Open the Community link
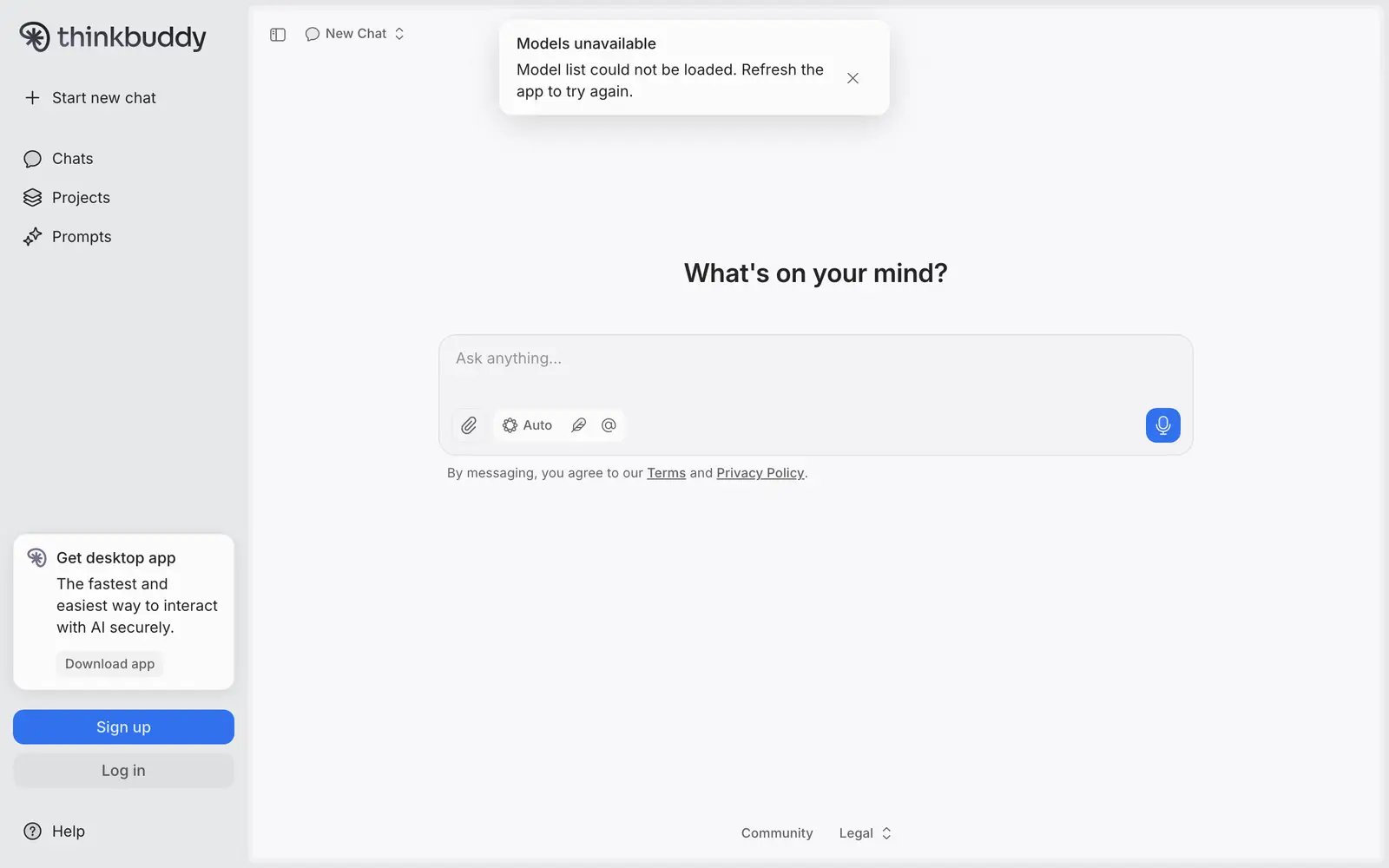The image size is (1389, 868). click(x=777, y=833)
